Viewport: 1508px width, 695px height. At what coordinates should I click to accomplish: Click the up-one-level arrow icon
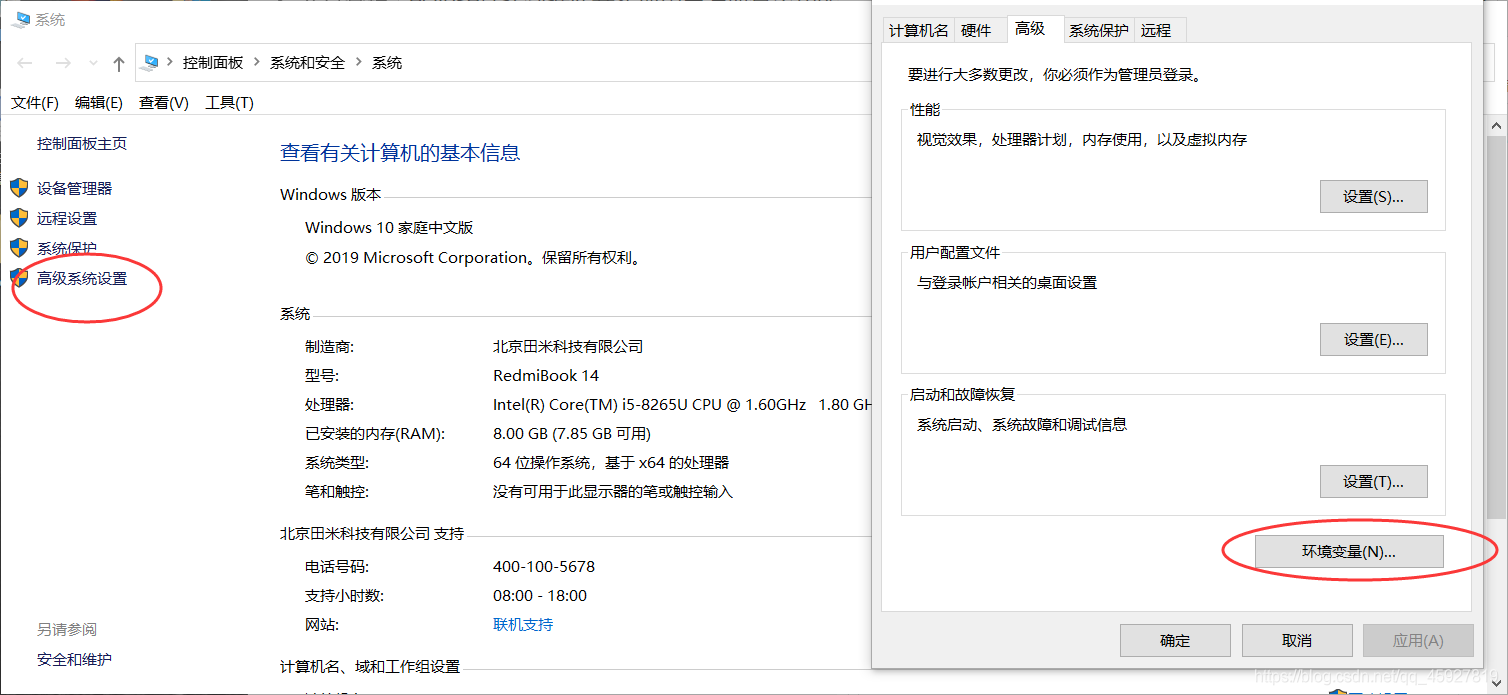[x=118, y=62]
